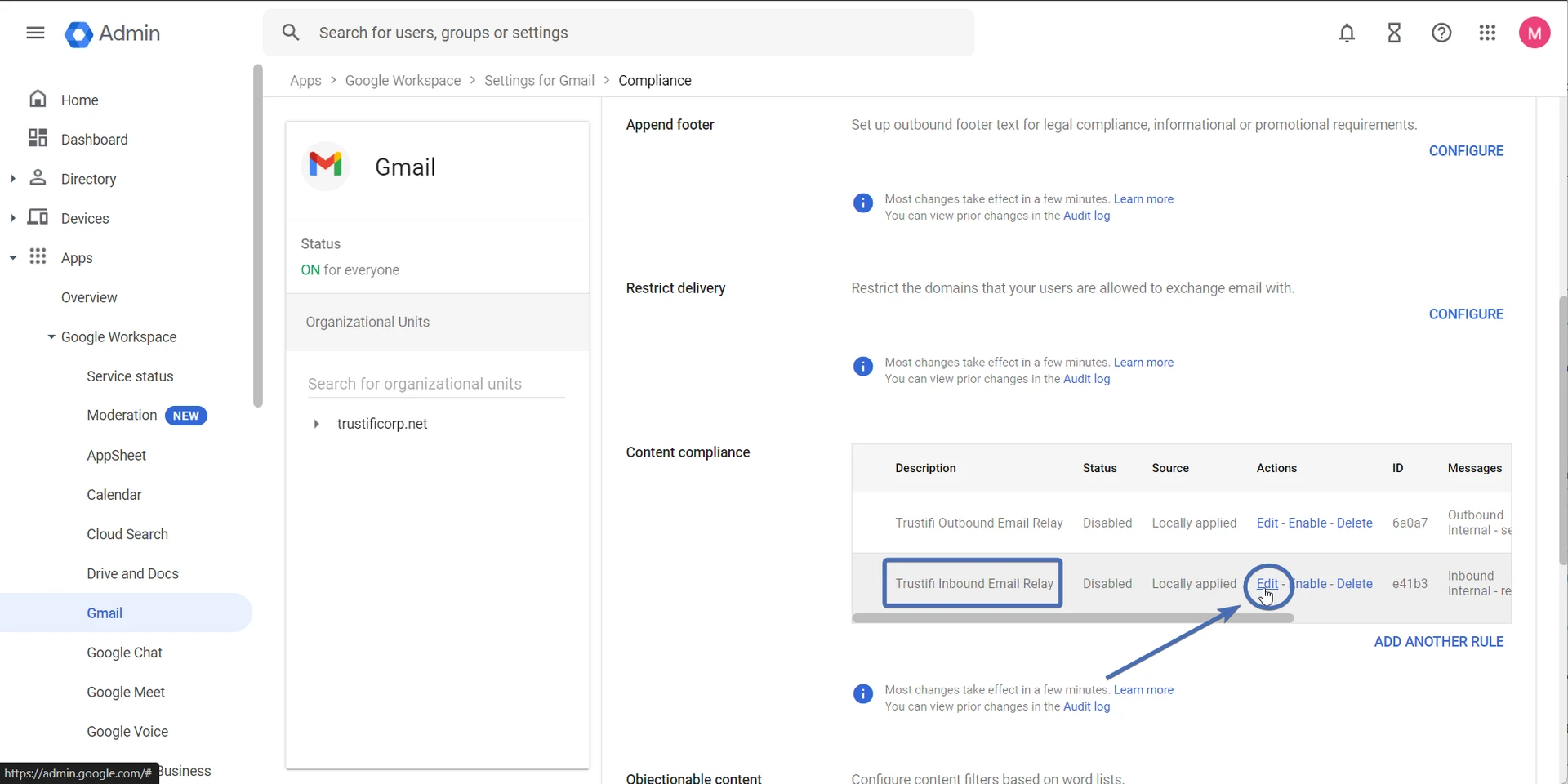This screenshot has width=1568, height=784.
Task: Click the Dashboard icon in sidebar
Action: pyautogui.click(x=38, y=138)
